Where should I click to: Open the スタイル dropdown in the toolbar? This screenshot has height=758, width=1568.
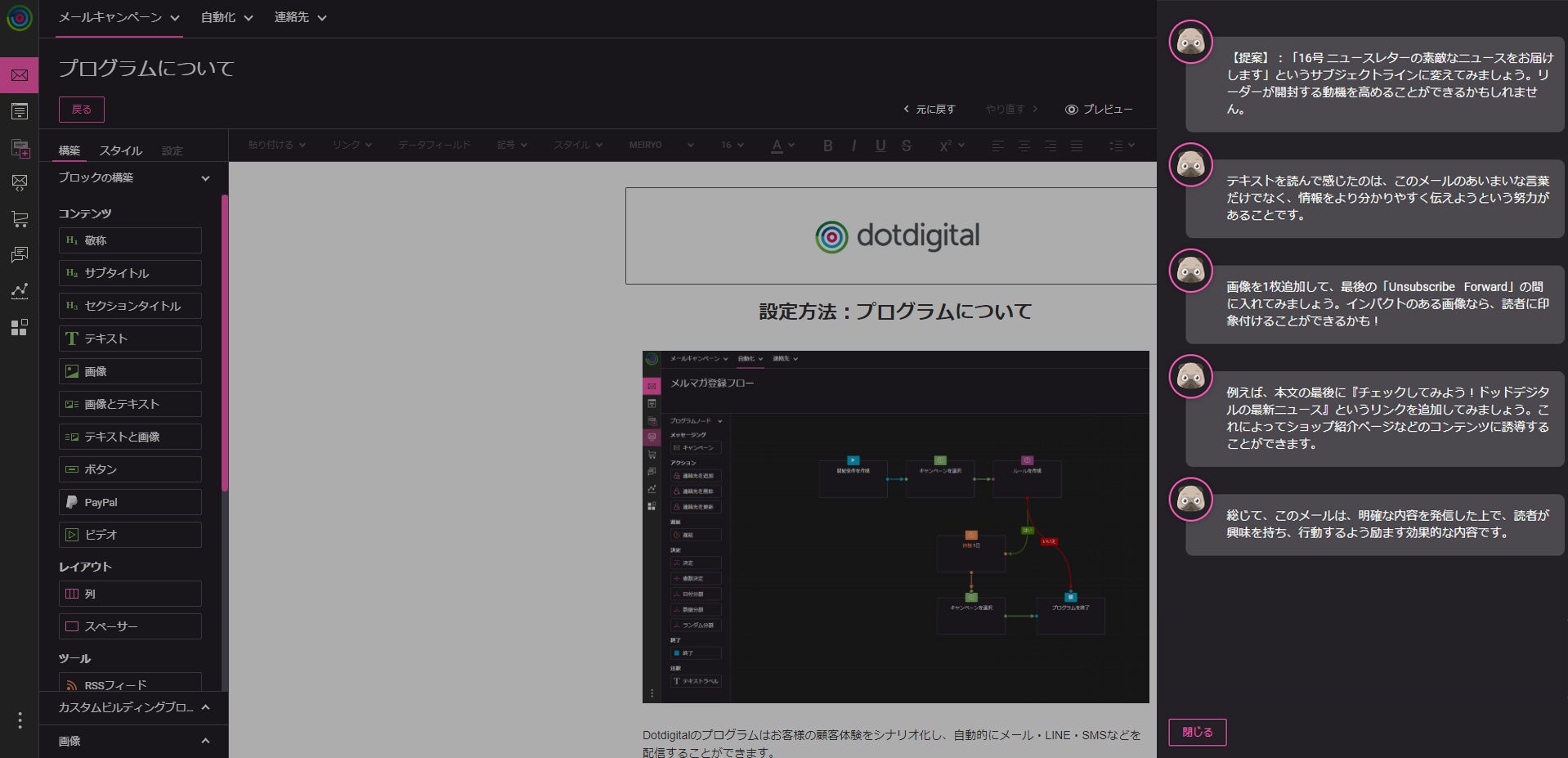pyautogui.click(x=578, y=145)
